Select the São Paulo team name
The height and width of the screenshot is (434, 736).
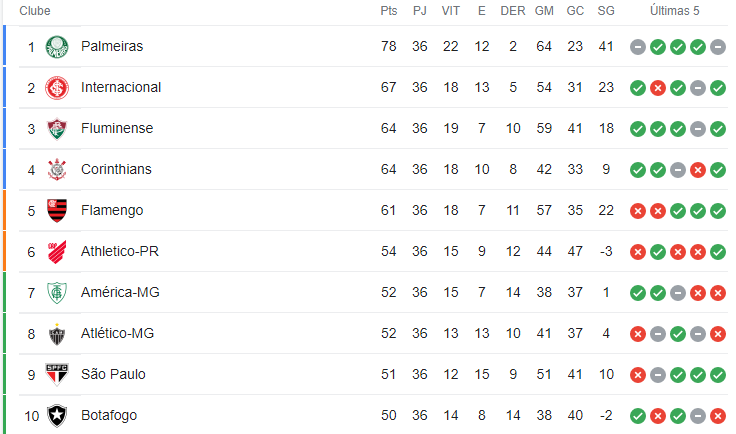click(113, 374)
